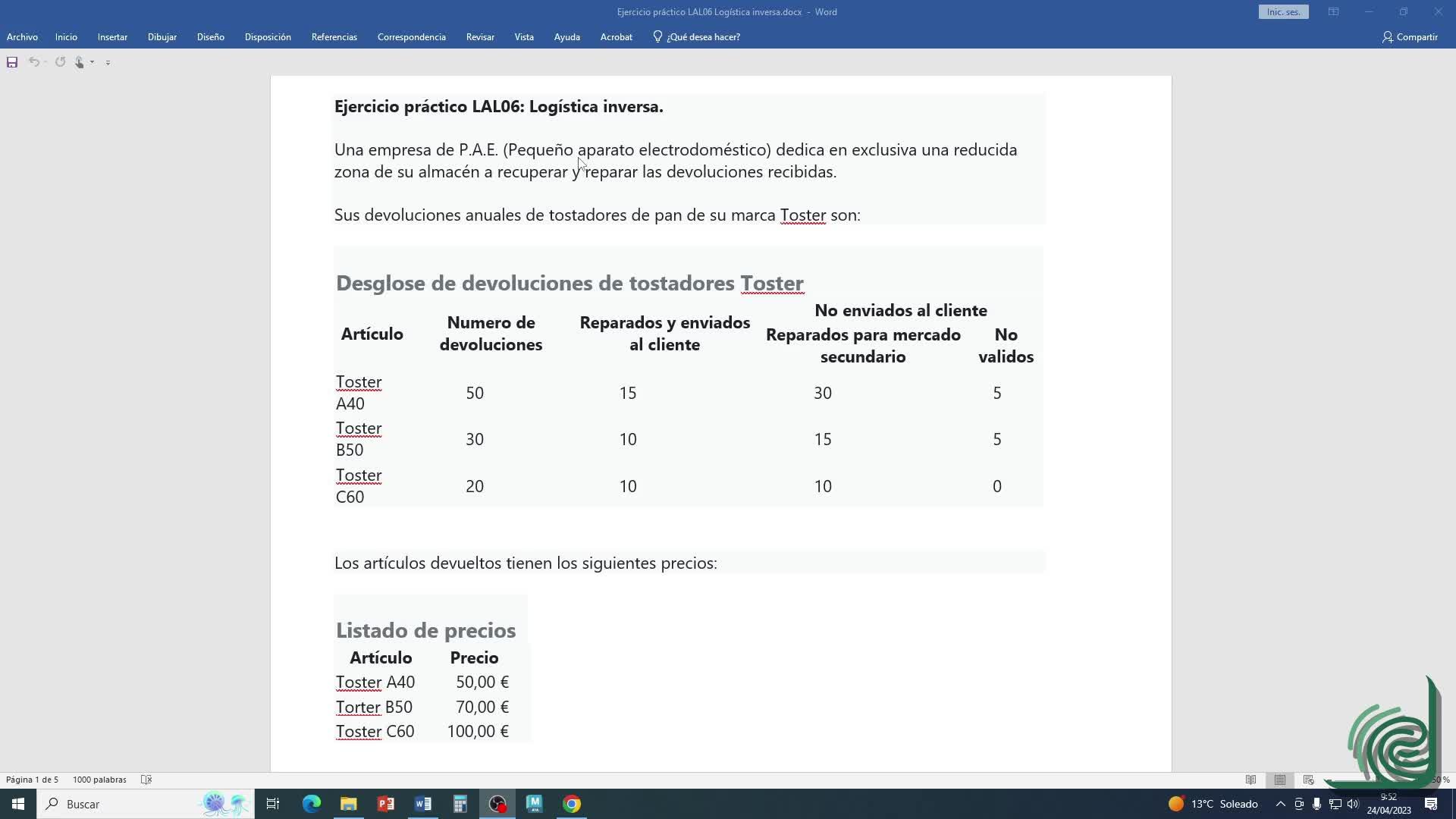The image size is (1456, 819).
Task: Show hidden system tray icons
Action: (1281, 804)
